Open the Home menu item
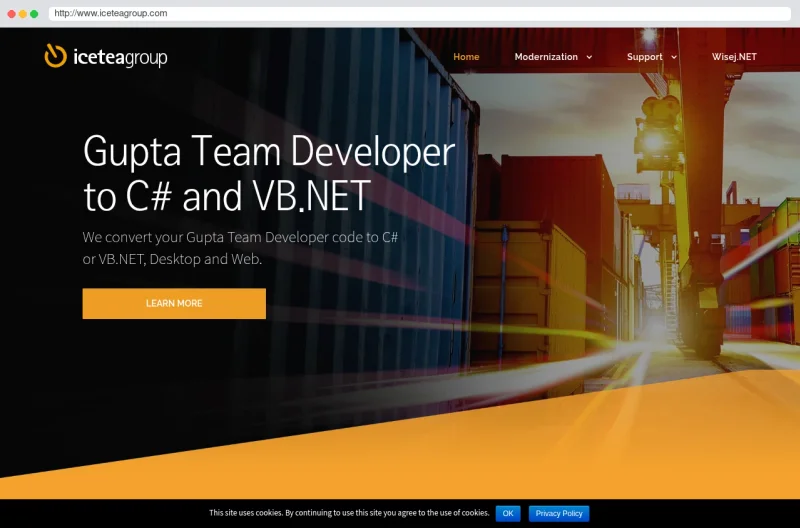800x528 pixels. (466, 57)
